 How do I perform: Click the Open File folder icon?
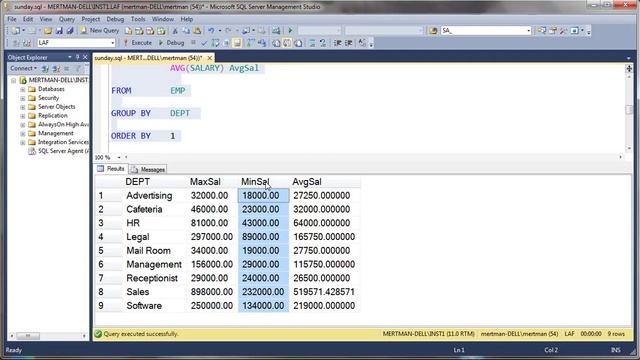[48, 31]
